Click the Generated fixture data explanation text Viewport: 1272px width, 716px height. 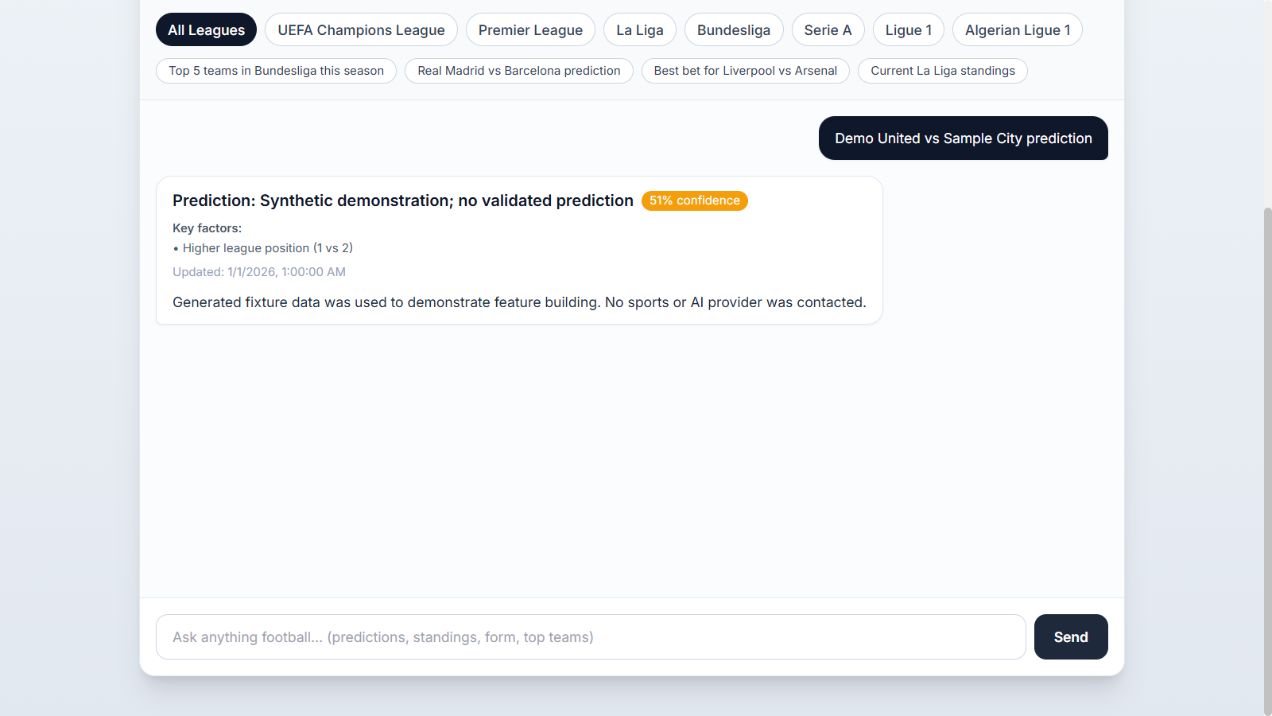[519, 302]
